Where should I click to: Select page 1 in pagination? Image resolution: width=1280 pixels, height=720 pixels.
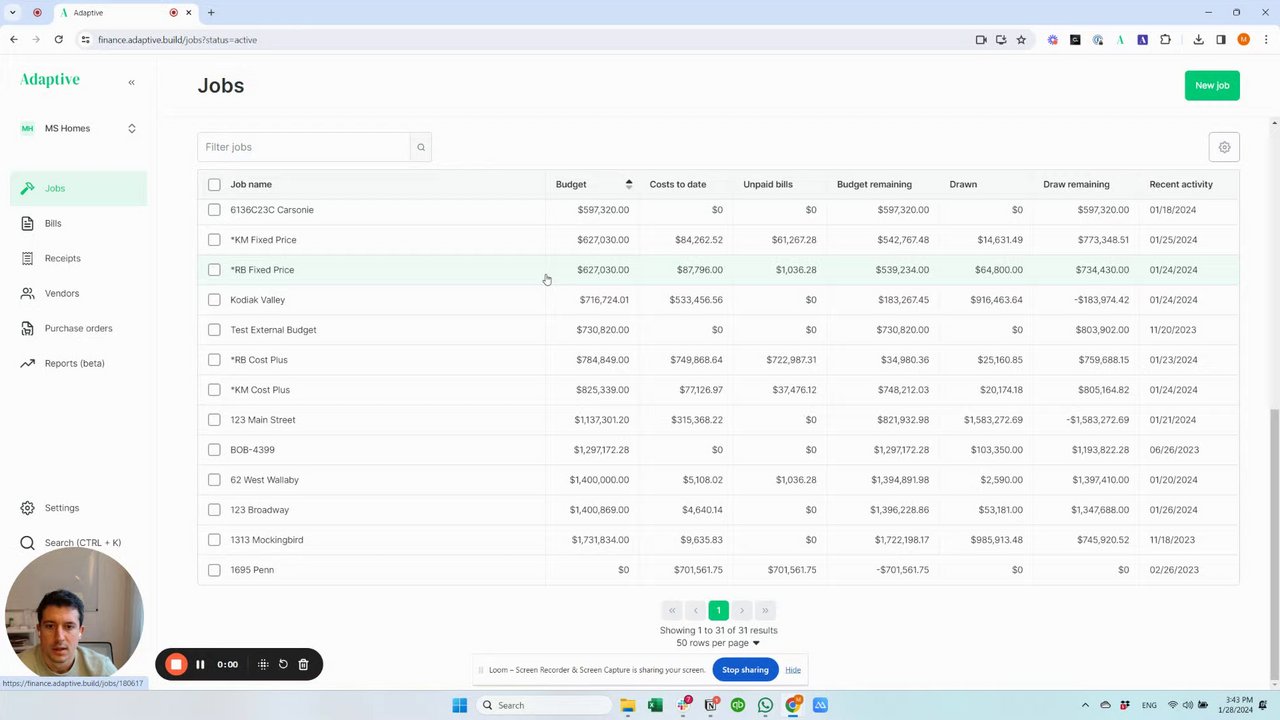pyautogui.click(x=718, y=610)
